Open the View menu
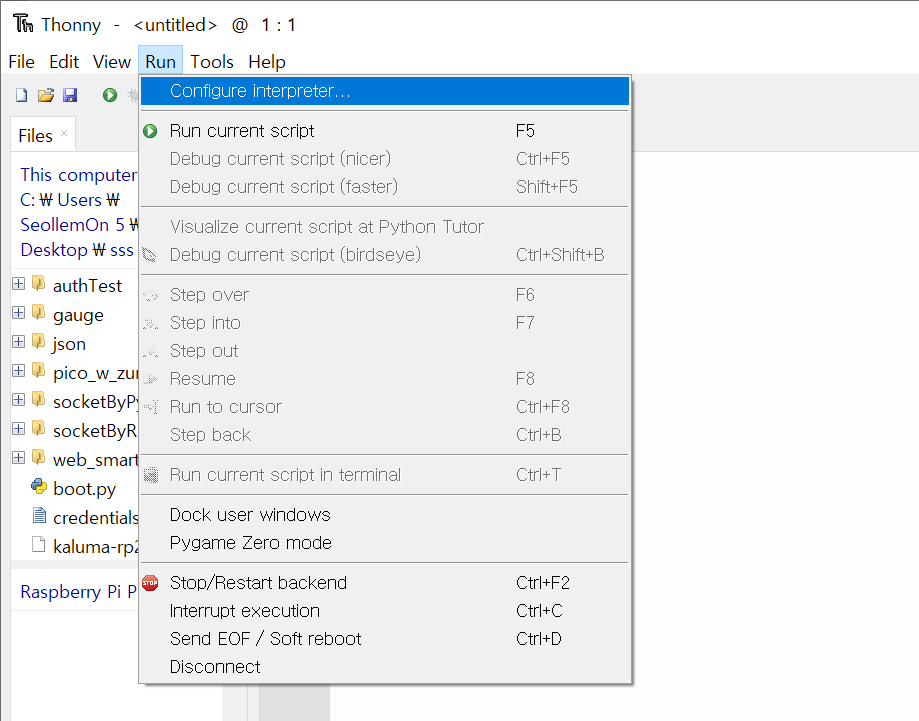919x721 pixels. coord(112,62)
